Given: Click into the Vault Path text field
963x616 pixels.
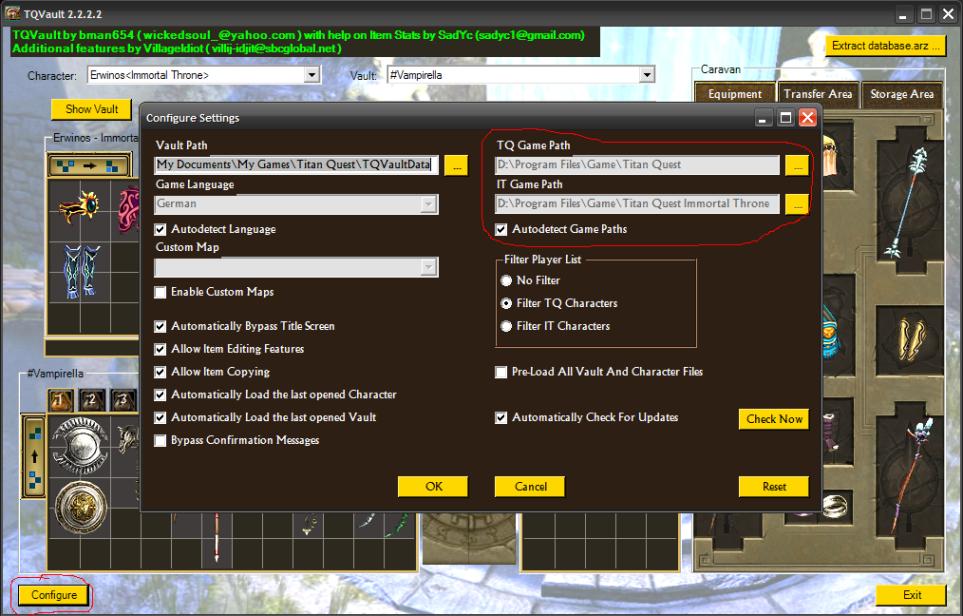Looking at the screenshot, I should click(x=297, y=165).
